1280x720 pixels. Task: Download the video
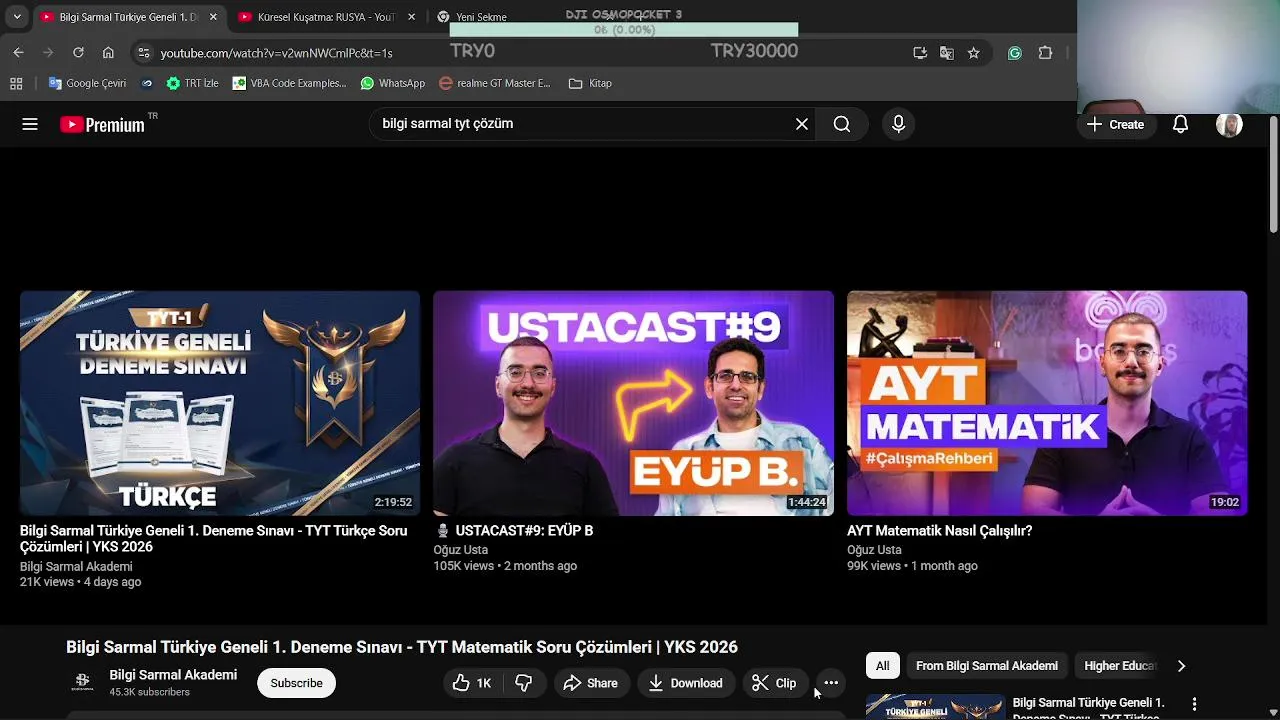[686, 683]
